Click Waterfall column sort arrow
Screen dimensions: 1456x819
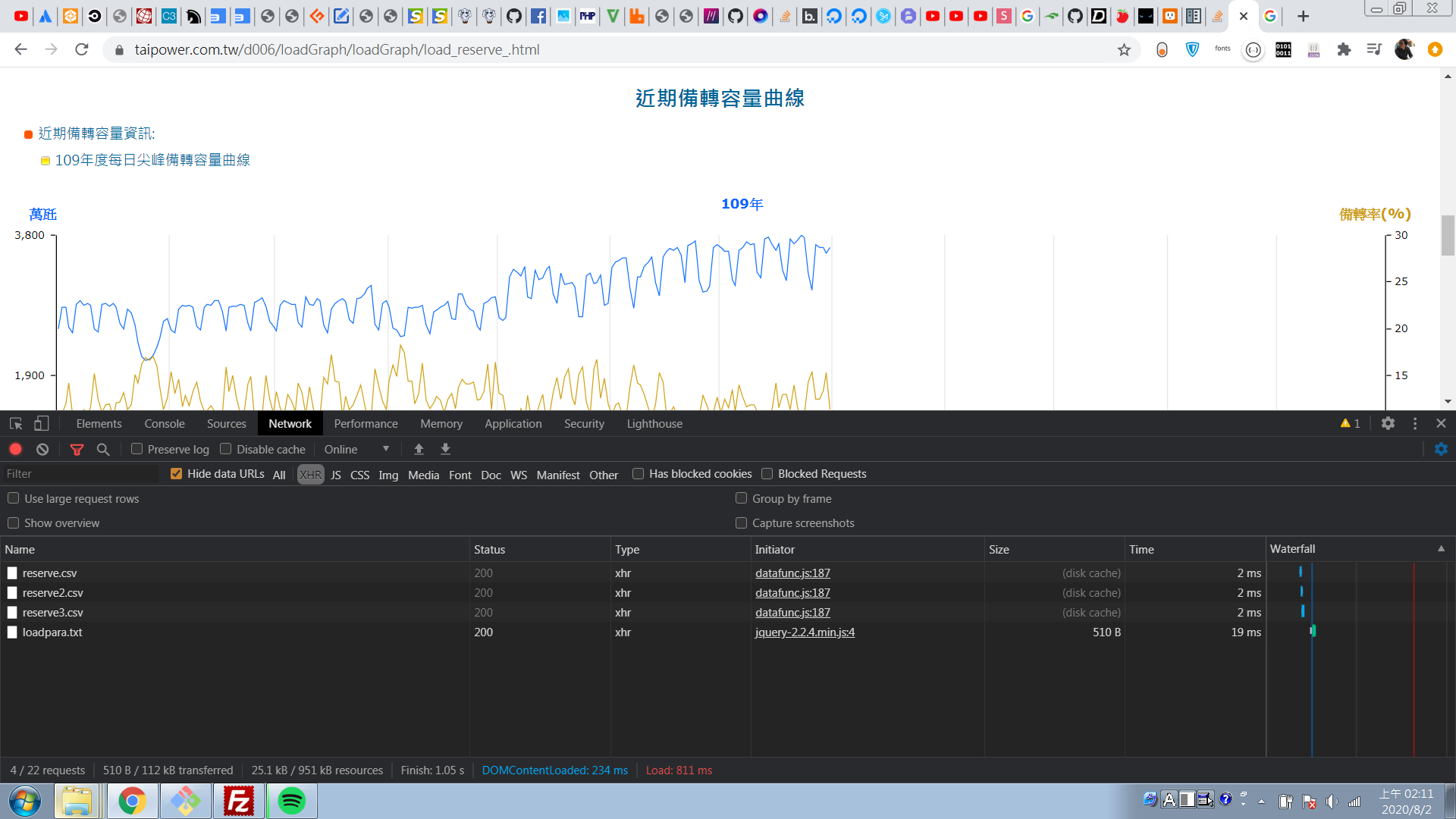[1441, 548]
